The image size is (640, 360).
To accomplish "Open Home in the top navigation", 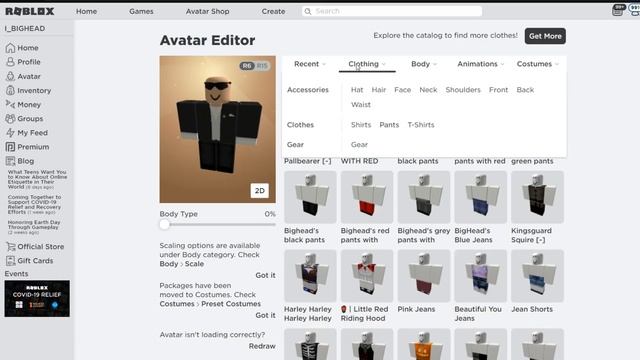I will pyautogui.click(x=87, y=11).
